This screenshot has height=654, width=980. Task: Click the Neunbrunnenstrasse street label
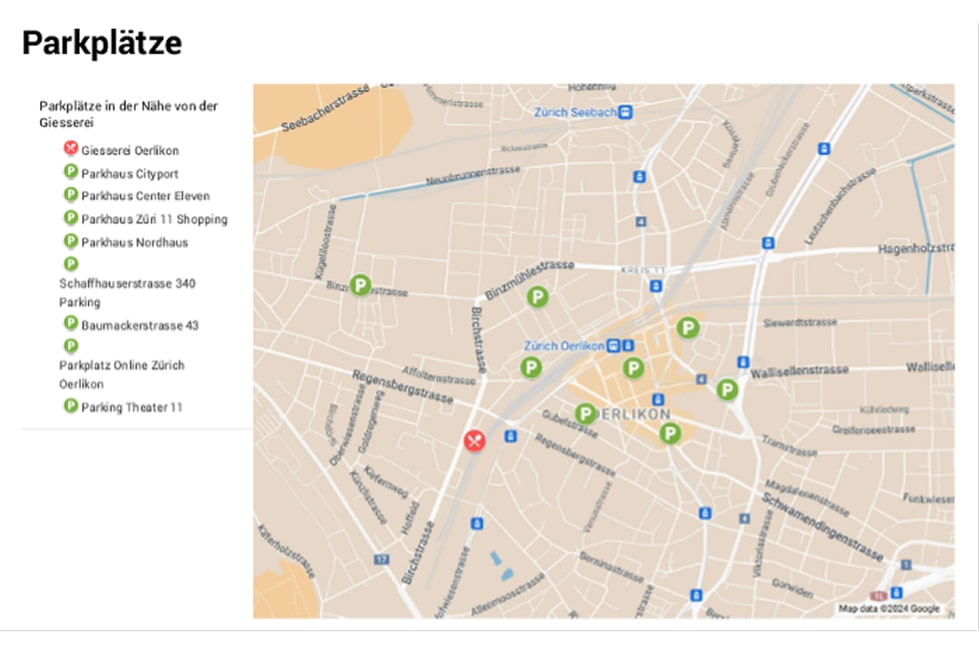pos(472,176)
